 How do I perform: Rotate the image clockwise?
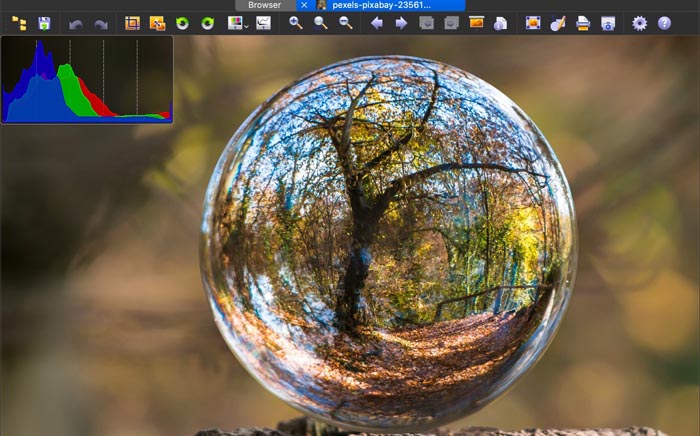pyautogui.click(x=207, y=23)
